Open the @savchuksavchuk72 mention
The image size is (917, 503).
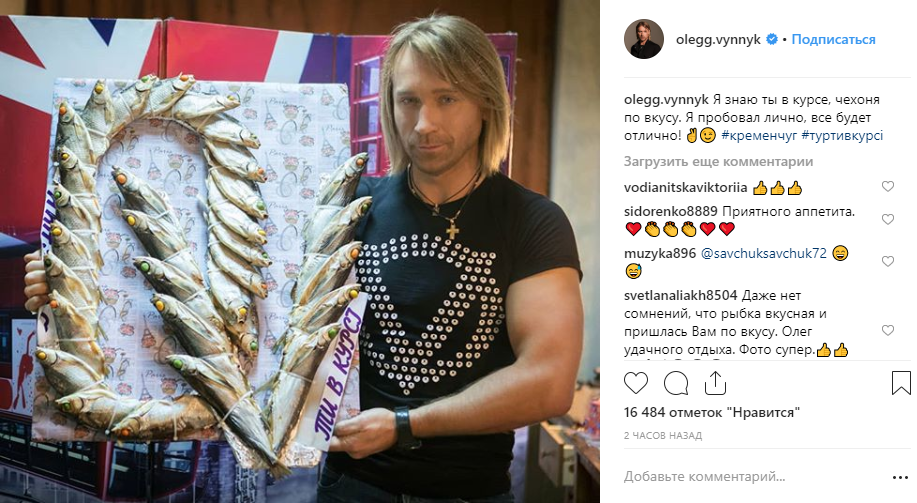(764, 253)
